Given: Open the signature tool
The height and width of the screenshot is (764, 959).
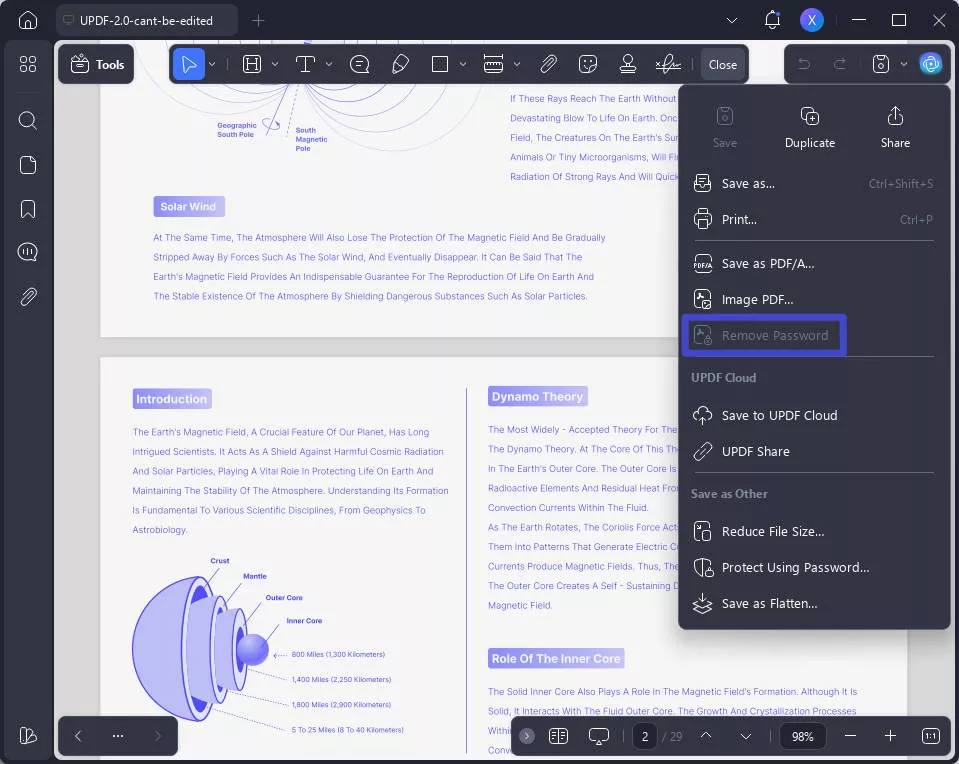Looking at the screenshot, I should (668, 64).
